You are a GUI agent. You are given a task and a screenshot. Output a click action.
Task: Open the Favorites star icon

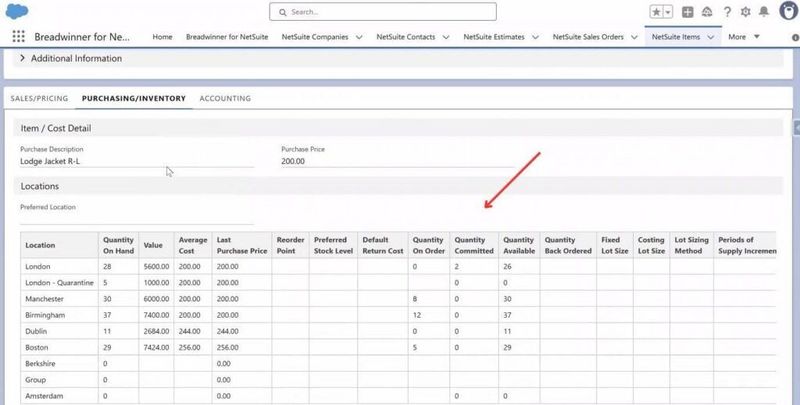(656, 12)
